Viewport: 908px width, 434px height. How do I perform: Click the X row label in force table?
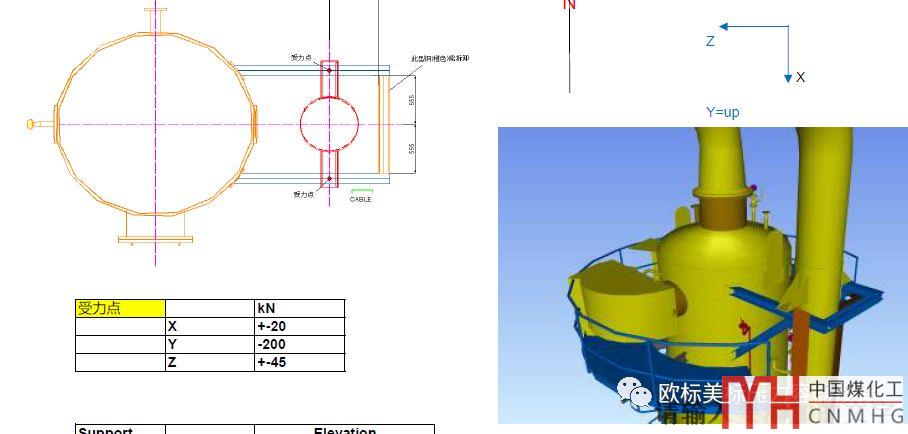pos(210,326)
